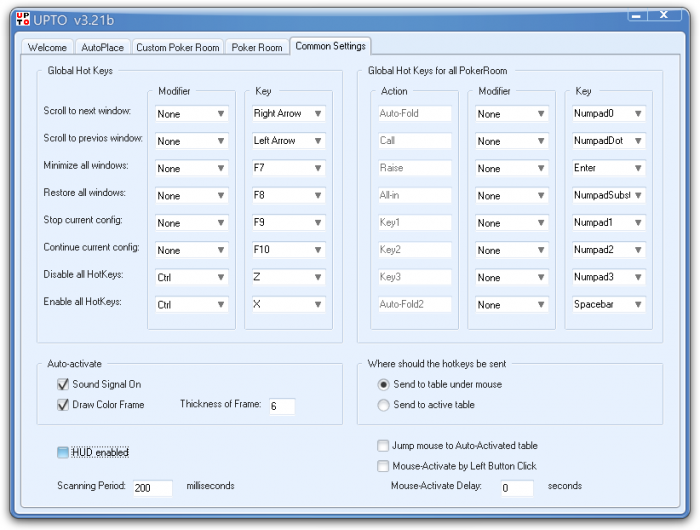The image size is (700, 530).
Task: Open Ctrl modifier dropdown for Disable all HotKeys
Action: point(192,277)
